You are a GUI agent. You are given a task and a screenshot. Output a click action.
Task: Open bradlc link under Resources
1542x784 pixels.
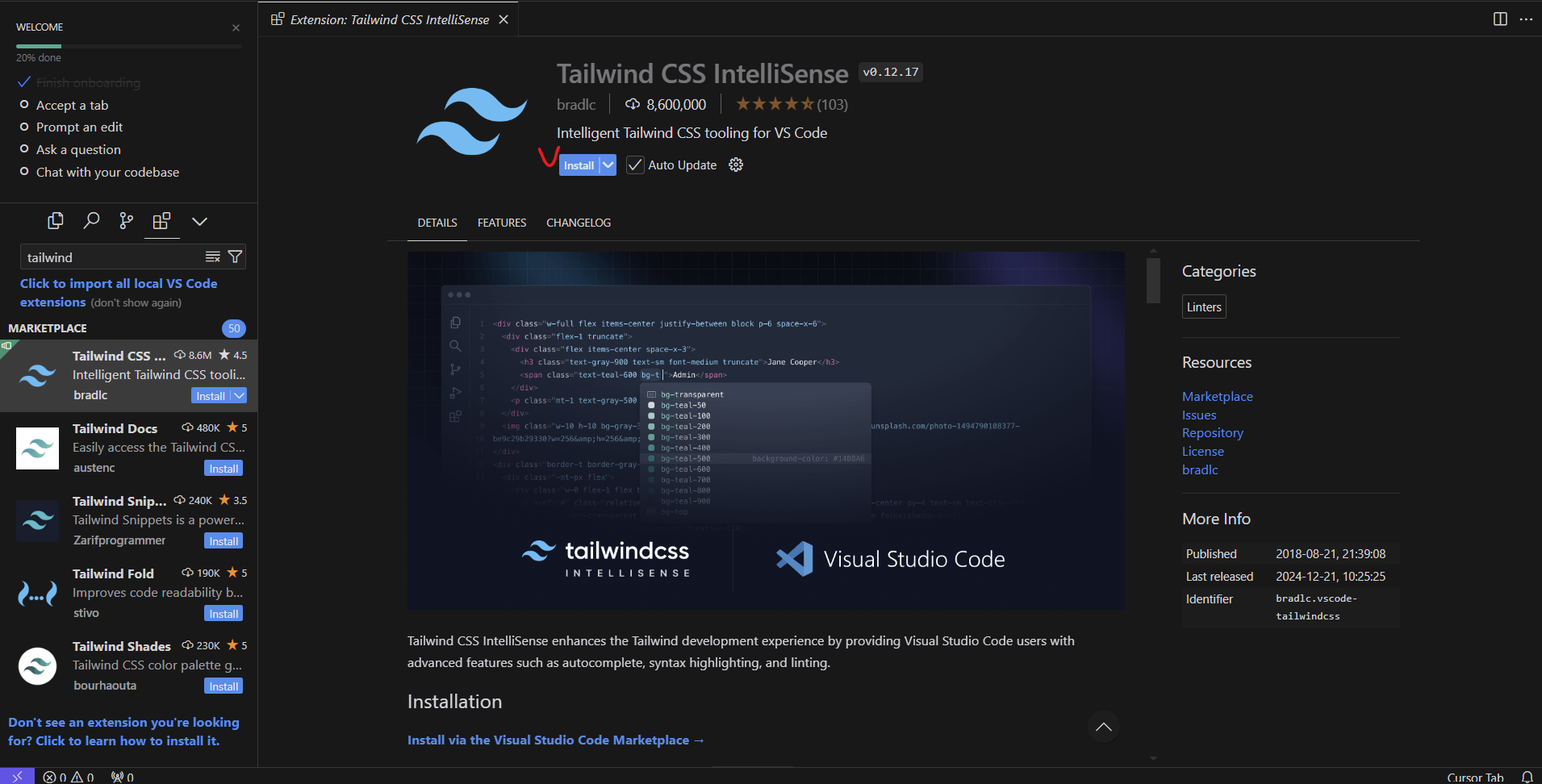[x=1200, y=469]
